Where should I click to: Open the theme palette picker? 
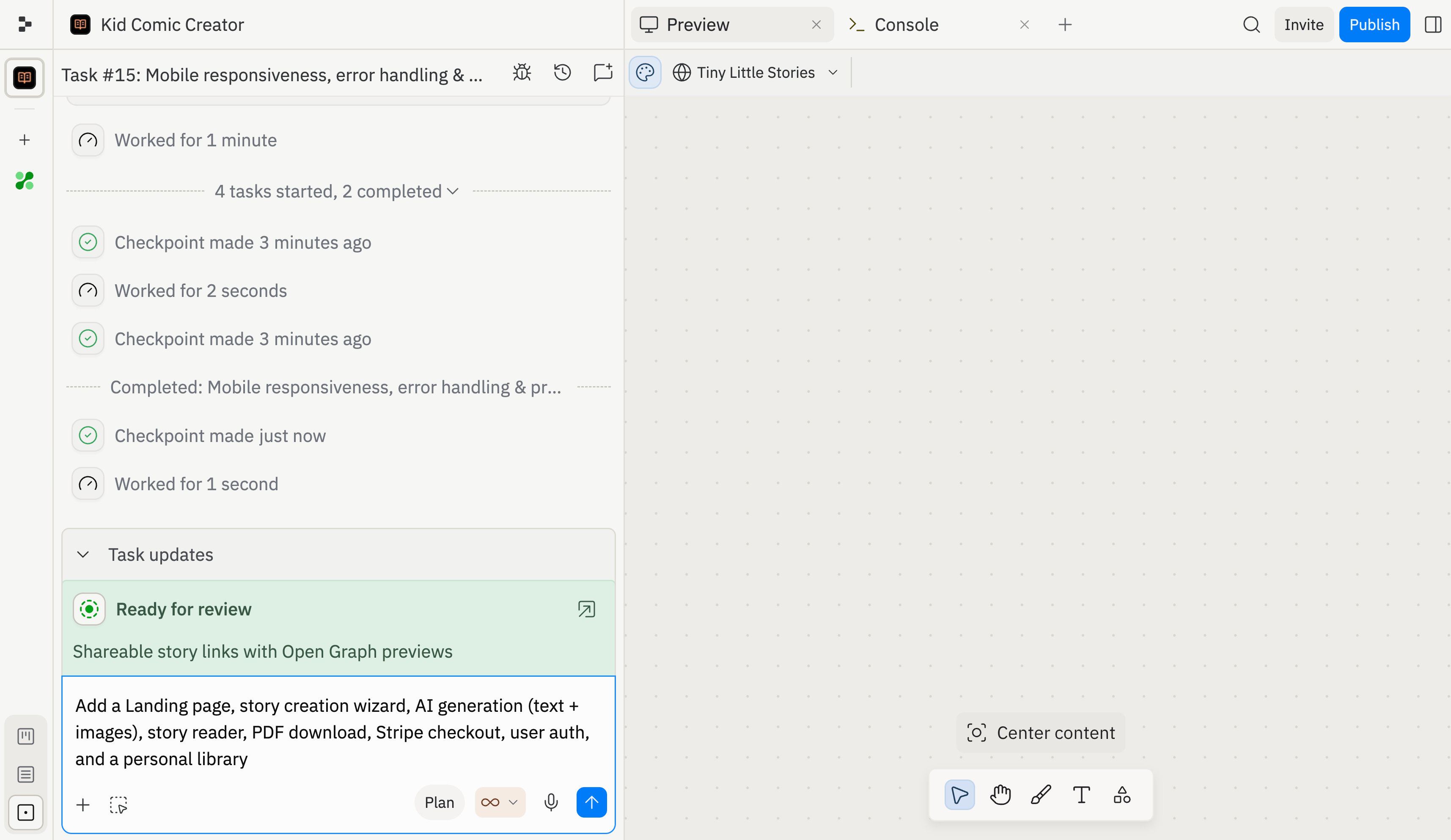click(645, 72)
